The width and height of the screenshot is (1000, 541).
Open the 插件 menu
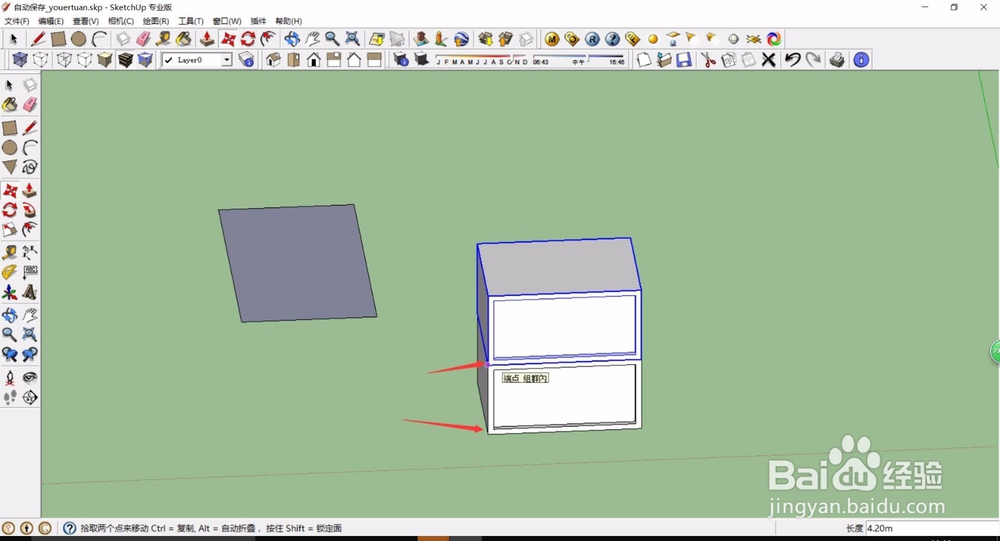pyautogui.click(x=258, y=21)
